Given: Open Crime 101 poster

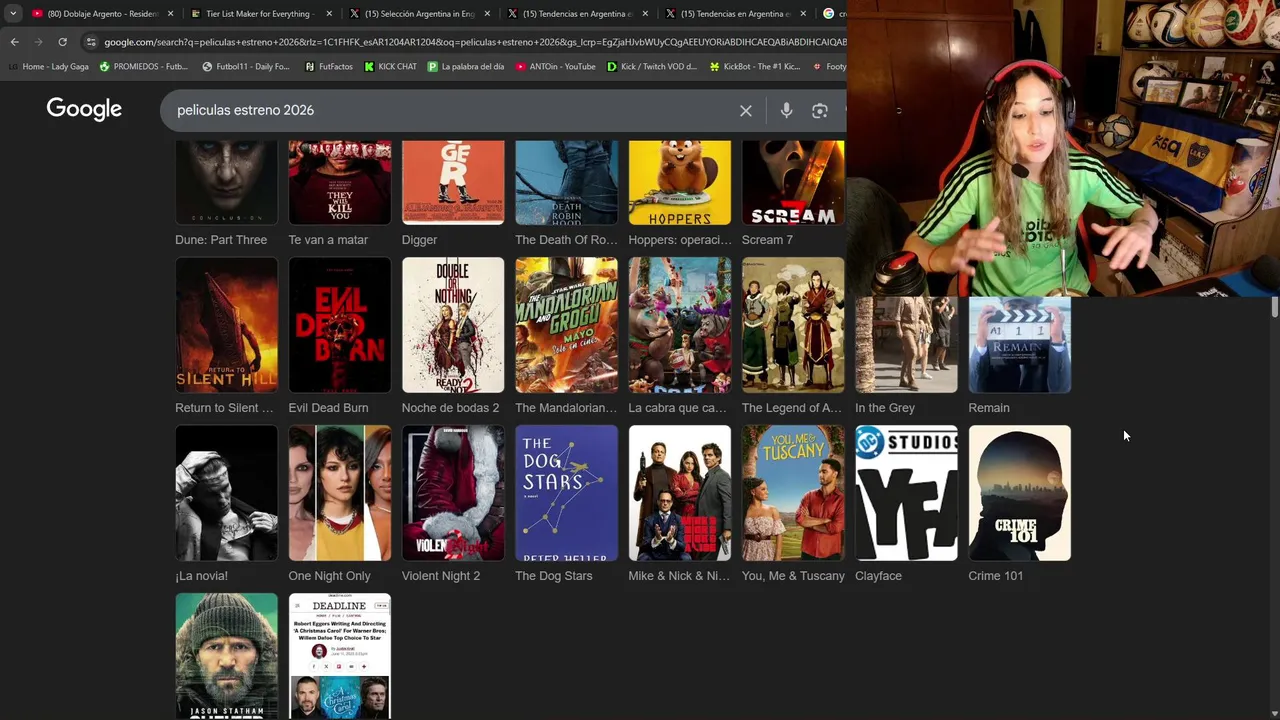Looking at the screenshot, I should [x=1020, y=493].
